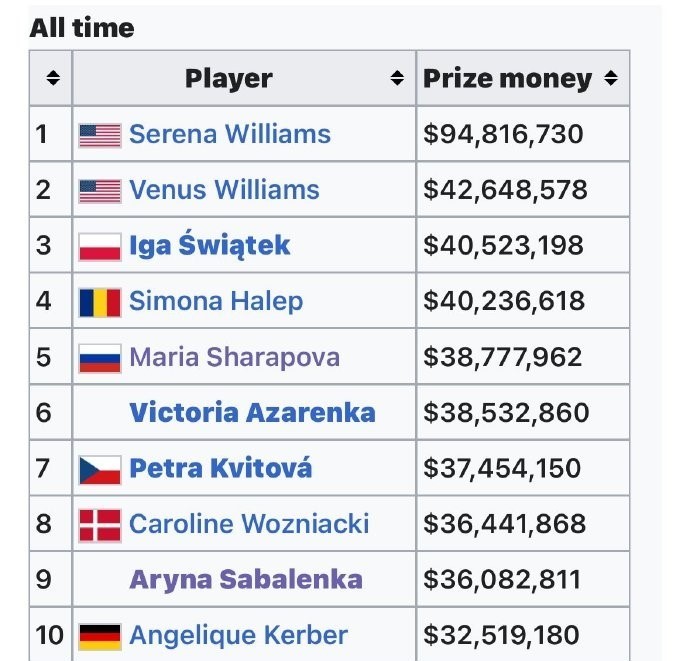
Task: Open Simona Halep's page
Action: click(x=216, y=302)
